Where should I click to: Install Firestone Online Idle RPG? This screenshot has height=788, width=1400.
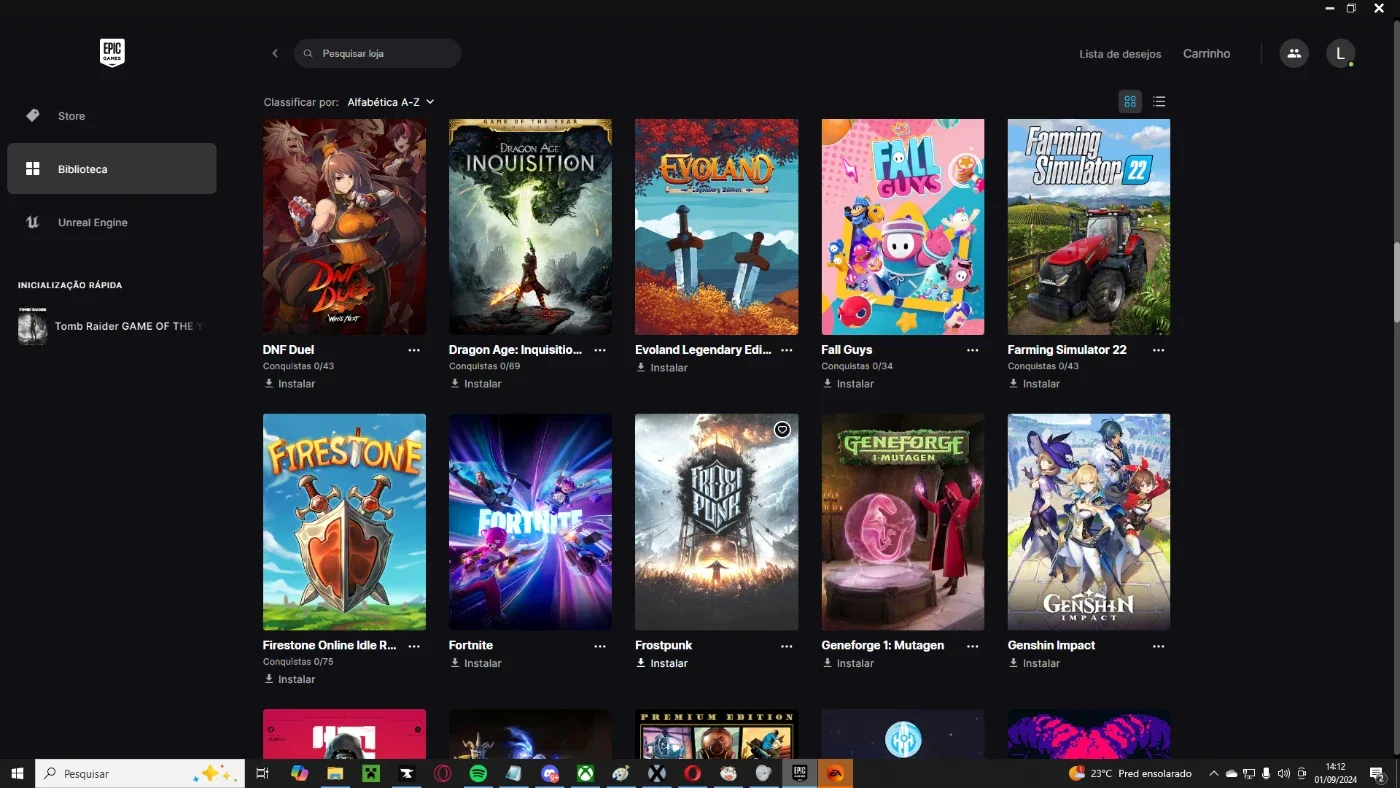point(289,679)
